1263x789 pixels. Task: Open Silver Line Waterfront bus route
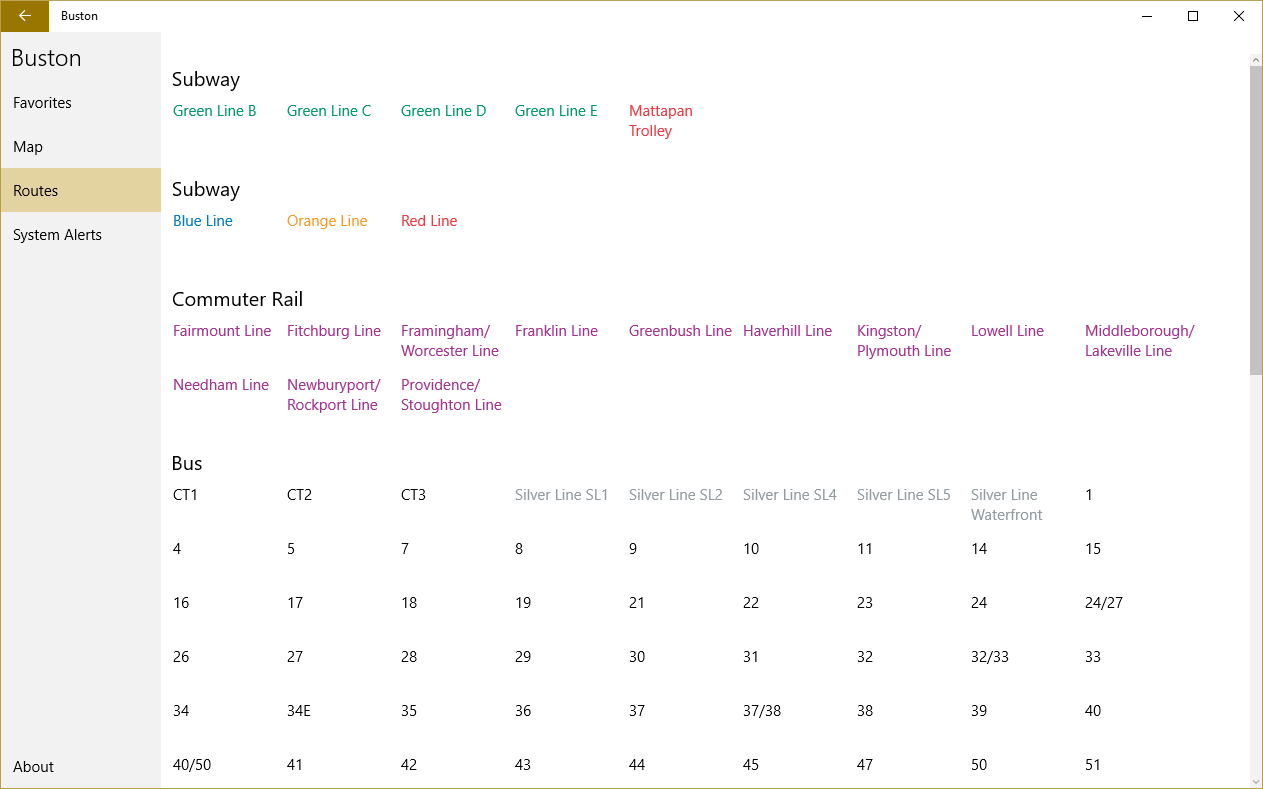pos(1006,505)
